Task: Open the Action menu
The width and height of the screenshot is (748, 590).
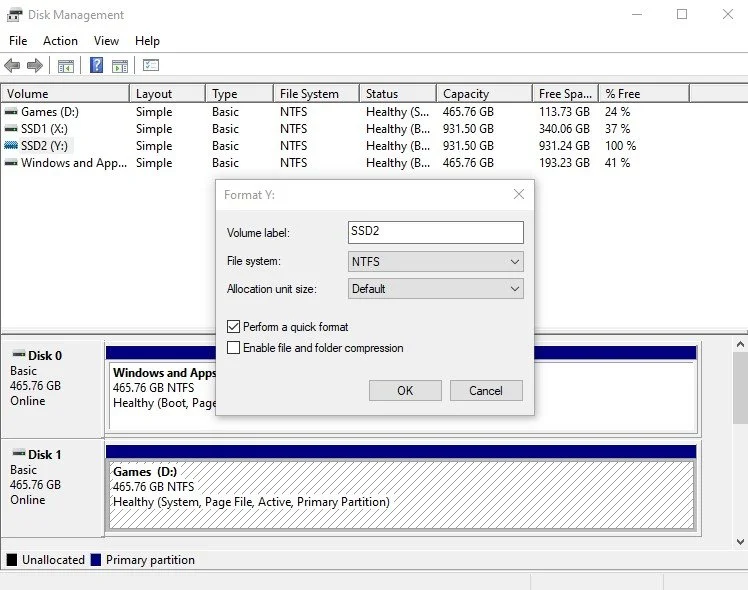Action: click(x=60, y=41)
